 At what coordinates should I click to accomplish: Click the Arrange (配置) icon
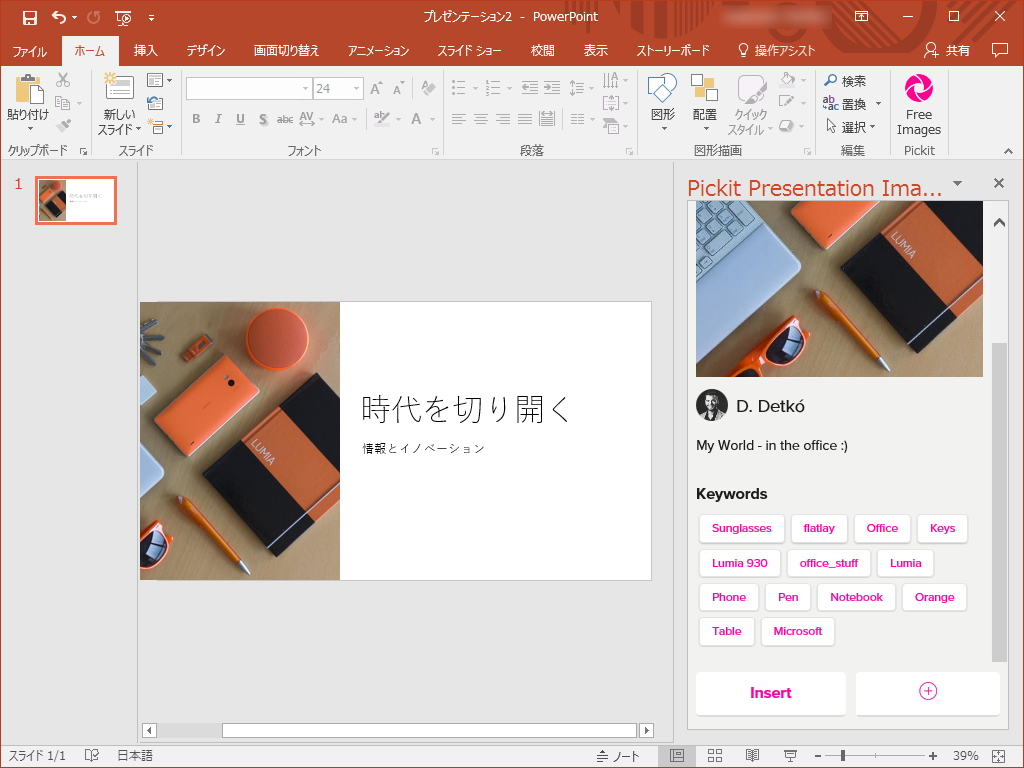click(704, 92)
